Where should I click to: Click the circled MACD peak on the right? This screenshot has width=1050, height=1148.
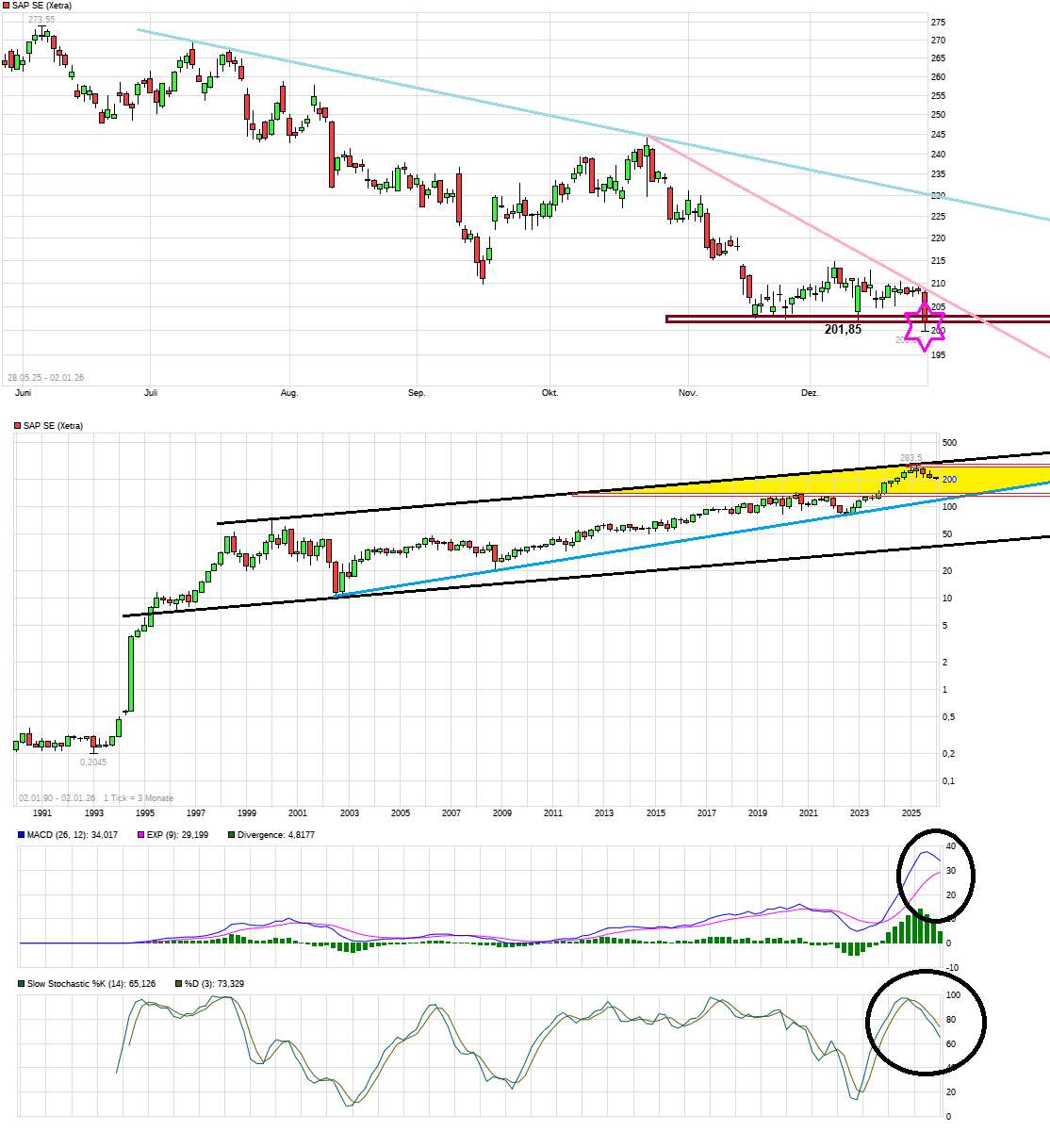[926, 853]
